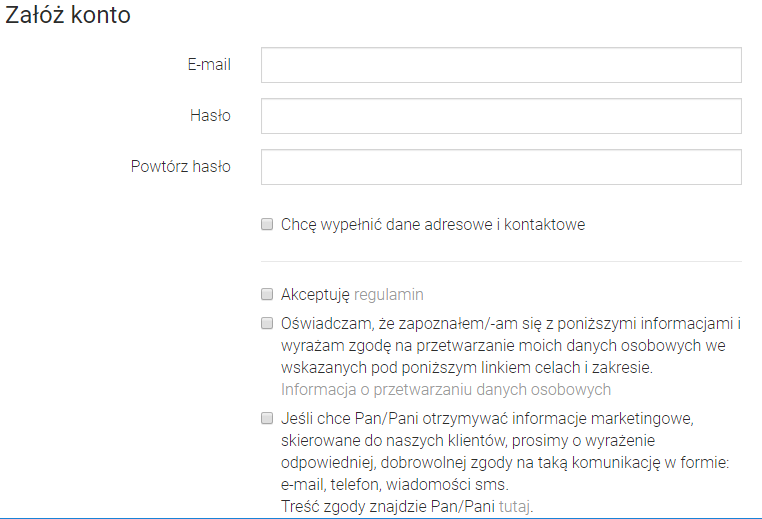Screen dimensions: 762x519
Task: Click the Załóż konto heading
Action: pyautogui.click(x=68, y=16)
